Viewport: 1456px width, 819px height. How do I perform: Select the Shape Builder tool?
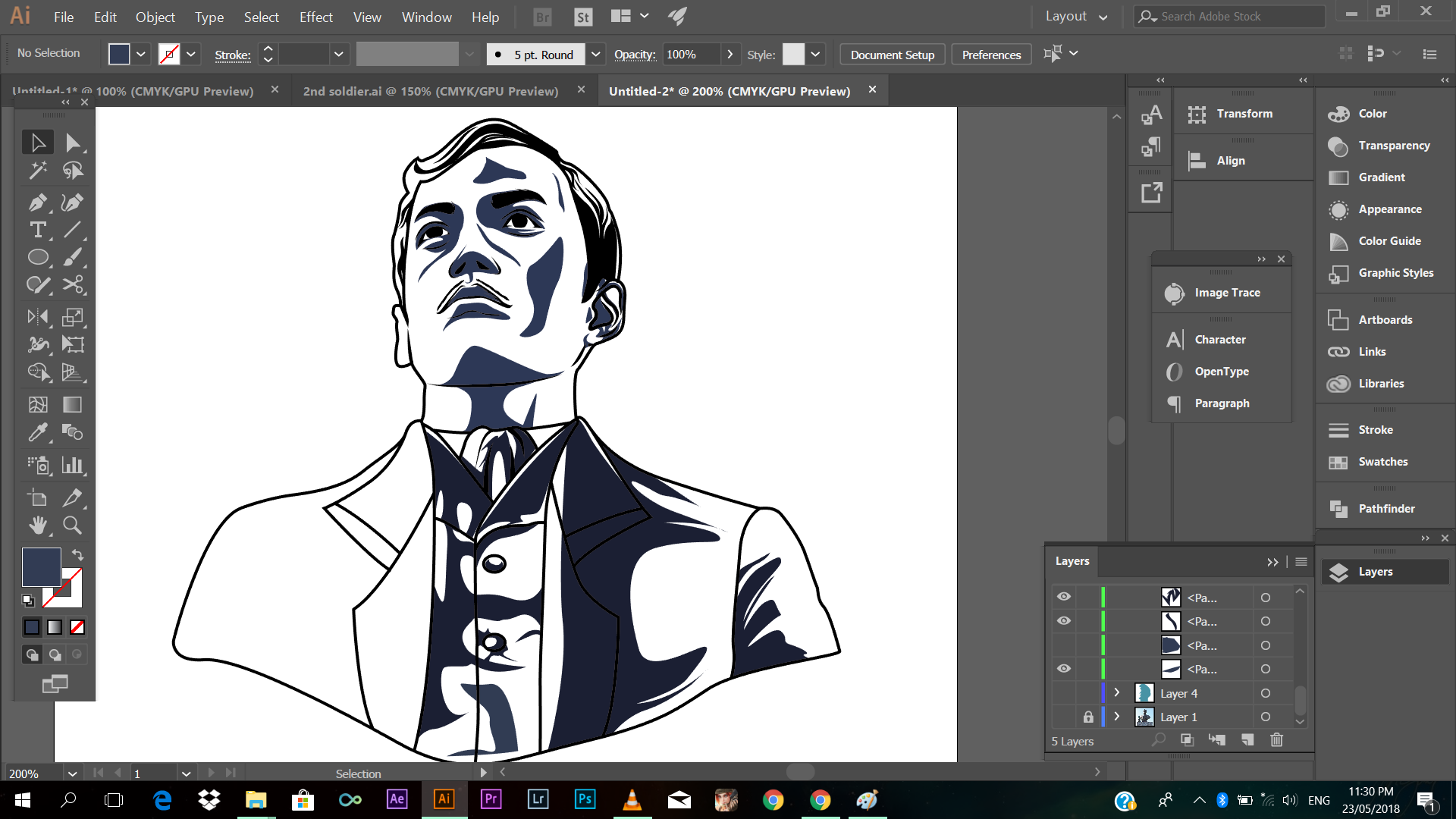click(37, 372)
